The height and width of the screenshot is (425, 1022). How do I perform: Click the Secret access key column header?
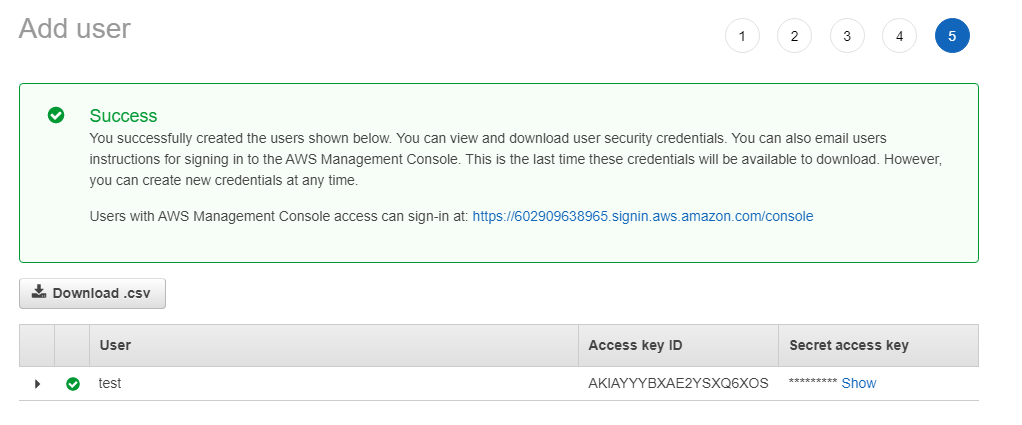[x=848, y=345]
